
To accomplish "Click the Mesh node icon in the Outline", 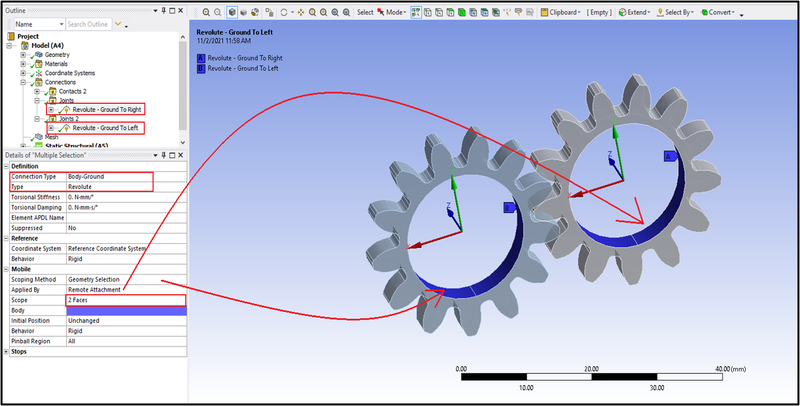I will click(39, 137).
